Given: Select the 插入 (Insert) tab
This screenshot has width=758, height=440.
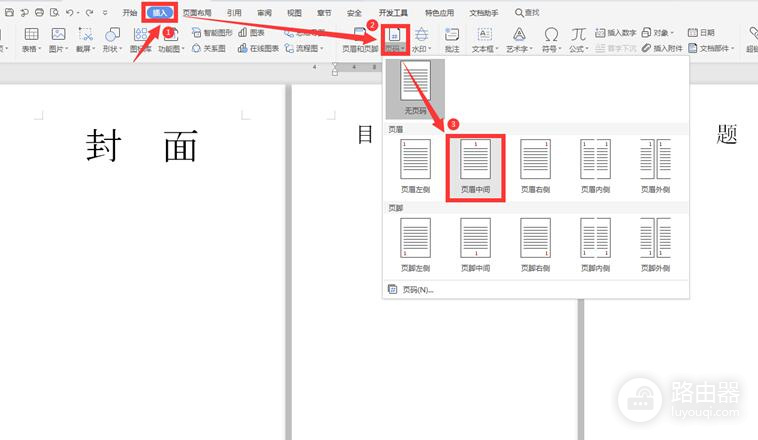Looking at the screenshot, I should tap(160, 13).
